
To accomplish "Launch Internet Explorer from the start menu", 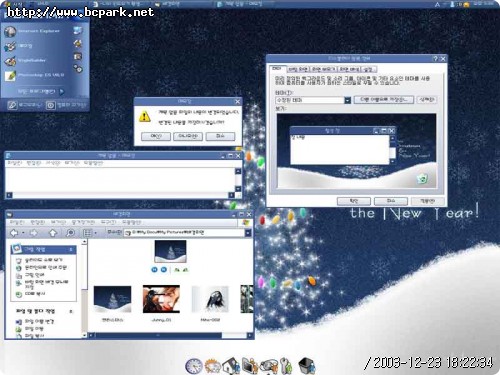I will tap(32, 31).
